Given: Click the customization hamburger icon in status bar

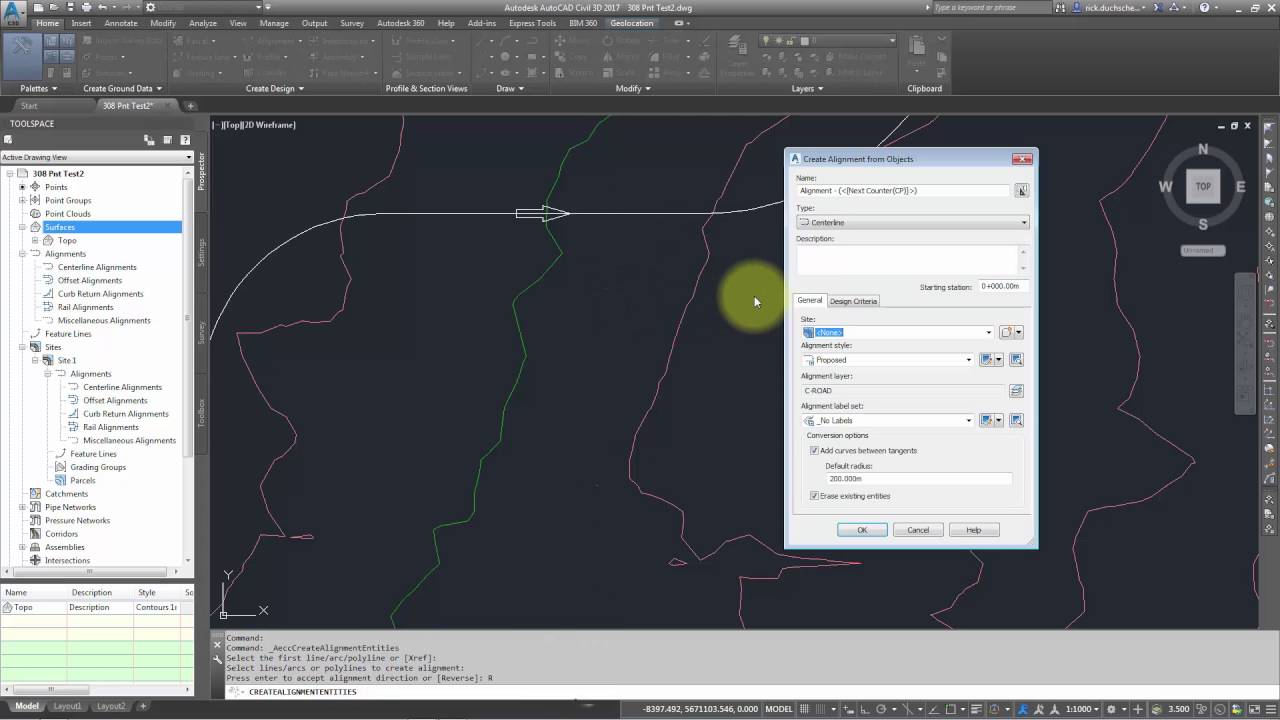Looking at the screenshot, I should (1270, 709).
